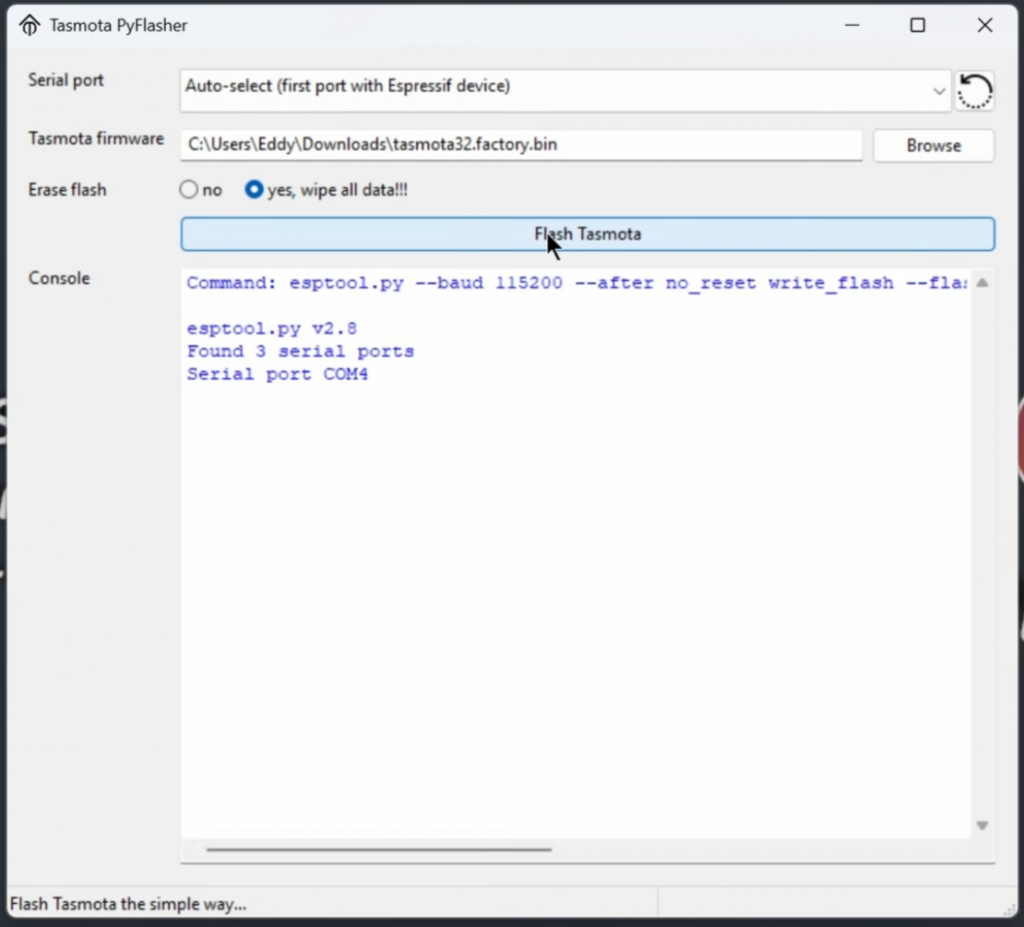Screen dimensions: 1024x927
Task: Click the "Found 3 serial ports" console line
Action: [x=300, y=351]
